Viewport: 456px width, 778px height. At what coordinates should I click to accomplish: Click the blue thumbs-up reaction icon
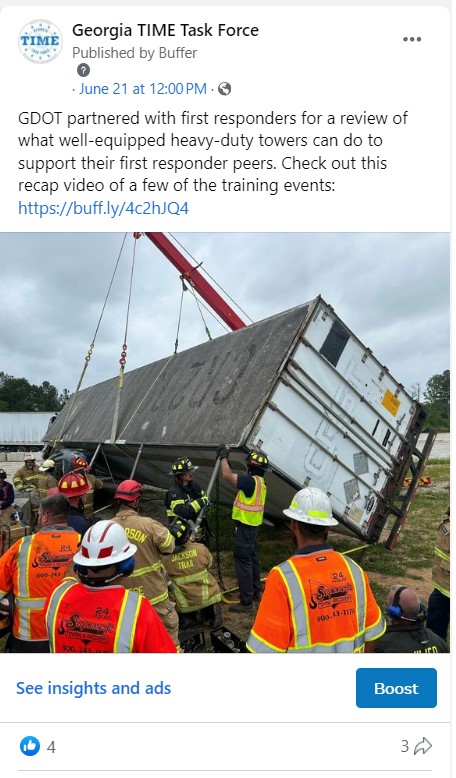30,746
